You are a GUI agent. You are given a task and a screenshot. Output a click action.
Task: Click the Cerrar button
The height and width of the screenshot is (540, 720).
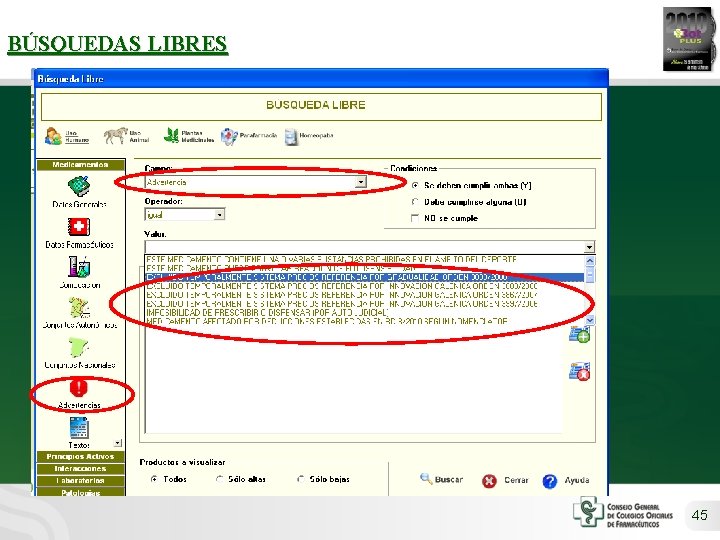tap(505, 480)
